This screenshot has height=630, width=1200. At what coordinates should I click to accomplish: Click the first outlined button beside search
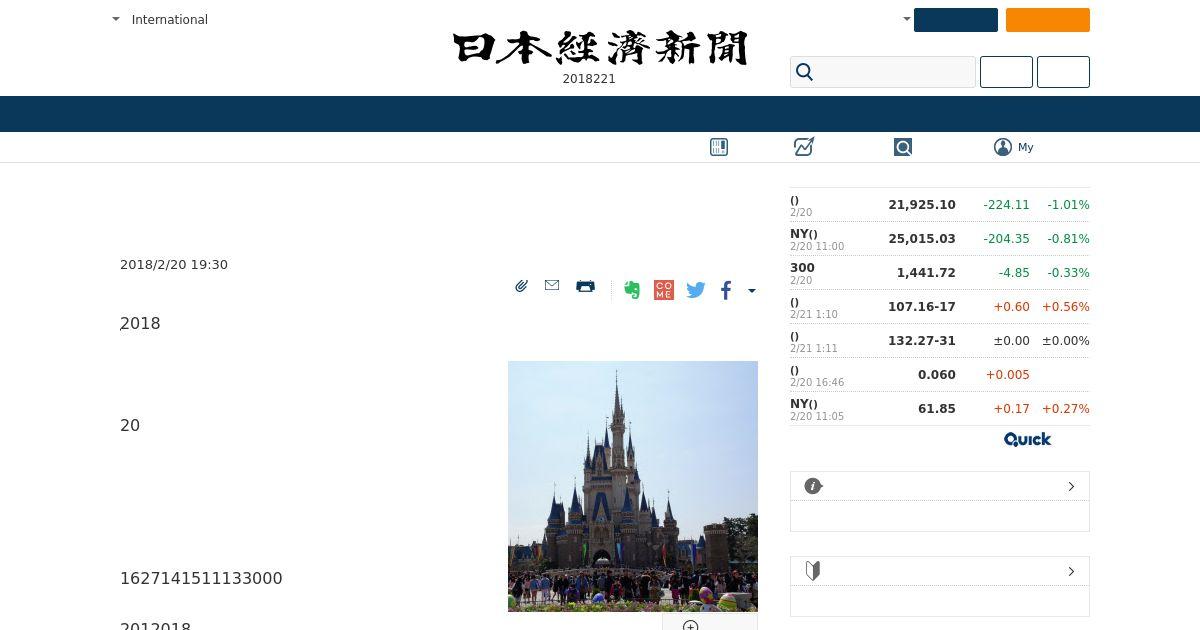[x=1006, y=72]
